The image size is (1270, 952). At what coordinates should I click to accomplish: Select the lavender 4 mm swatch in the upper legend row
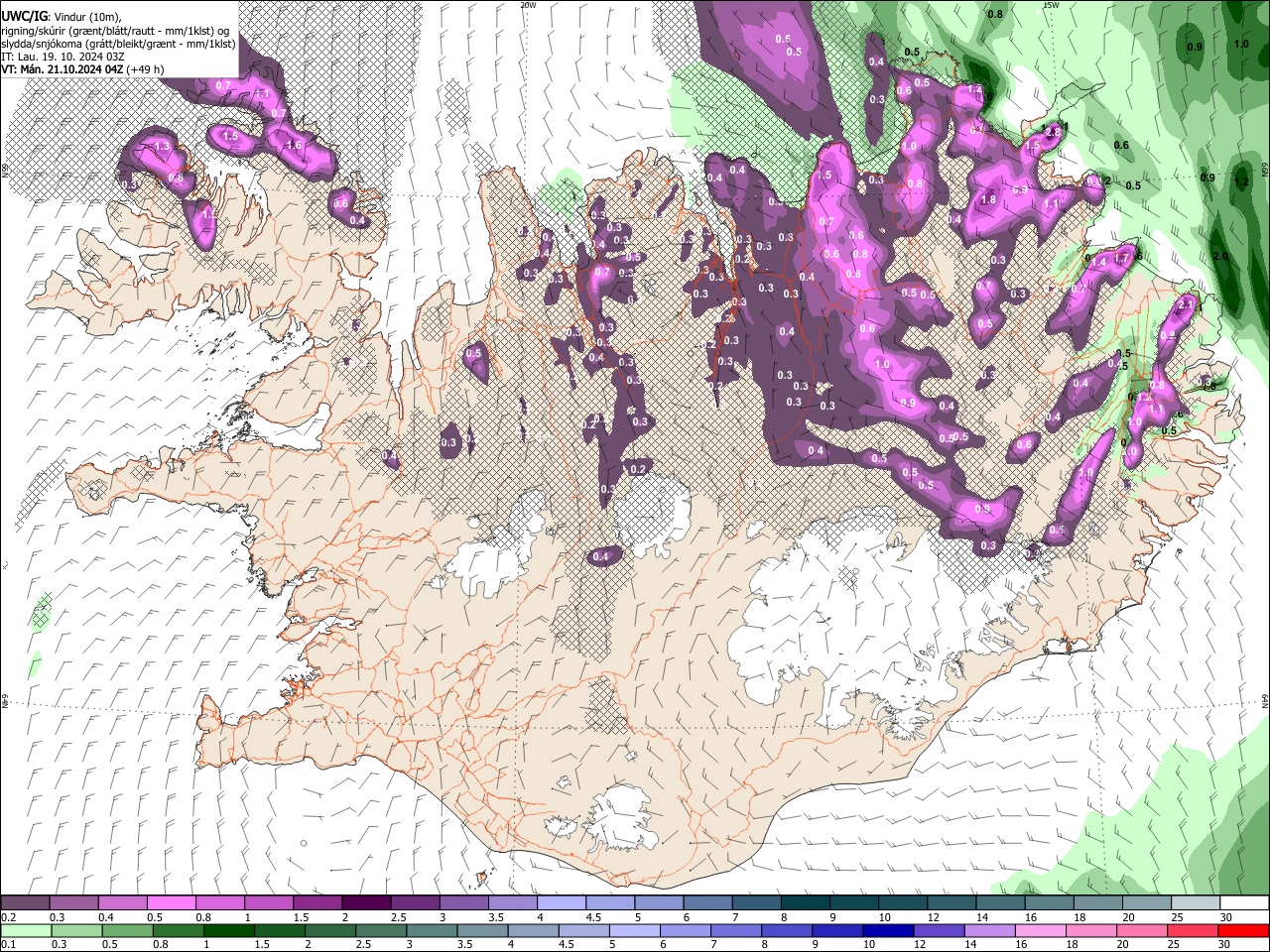(x=560, y=903)
